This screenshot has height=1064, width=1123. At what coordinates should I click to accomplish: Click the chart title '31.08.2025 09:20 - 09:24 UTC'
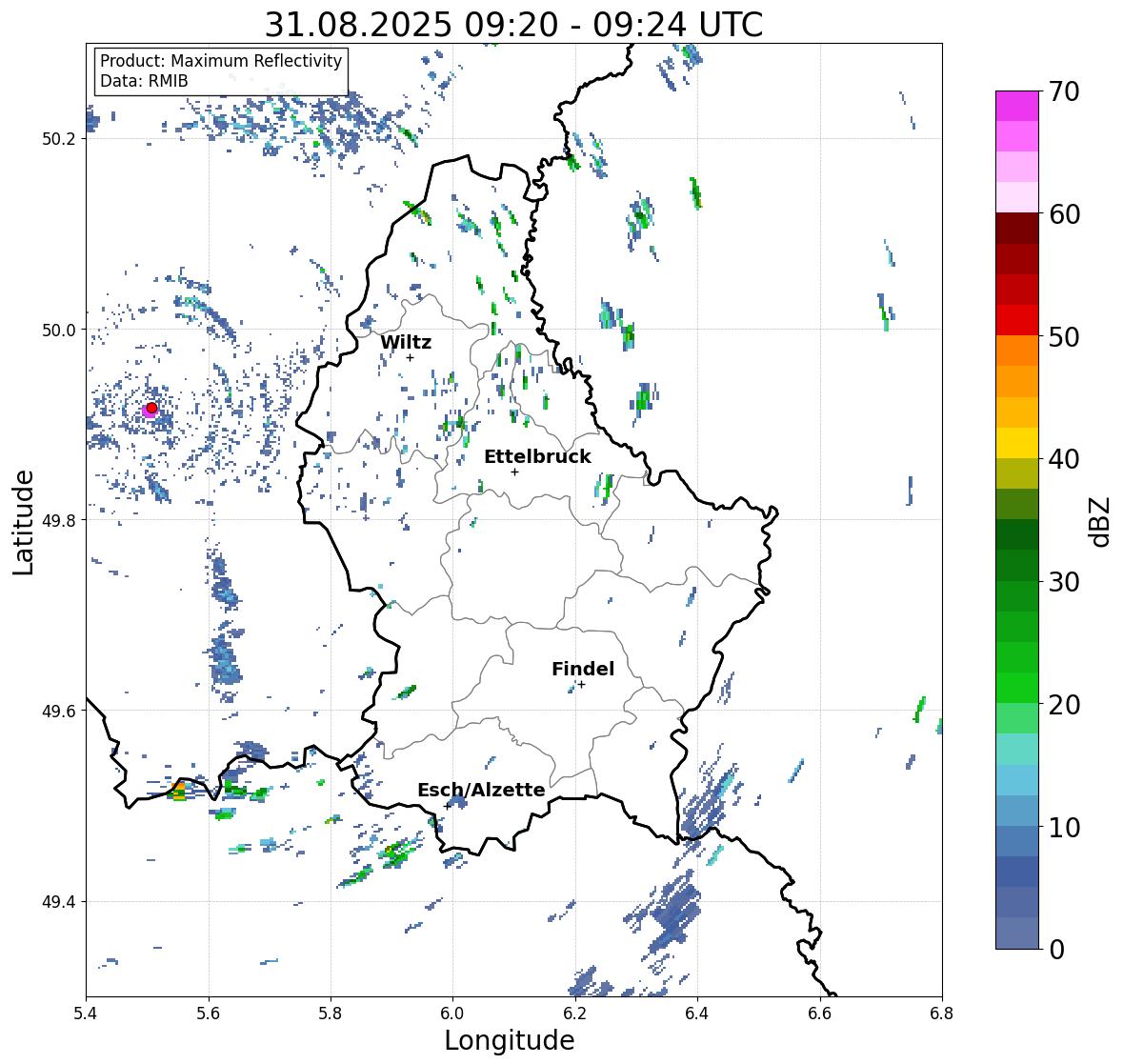pyautogui.click(x=513, y=25)
